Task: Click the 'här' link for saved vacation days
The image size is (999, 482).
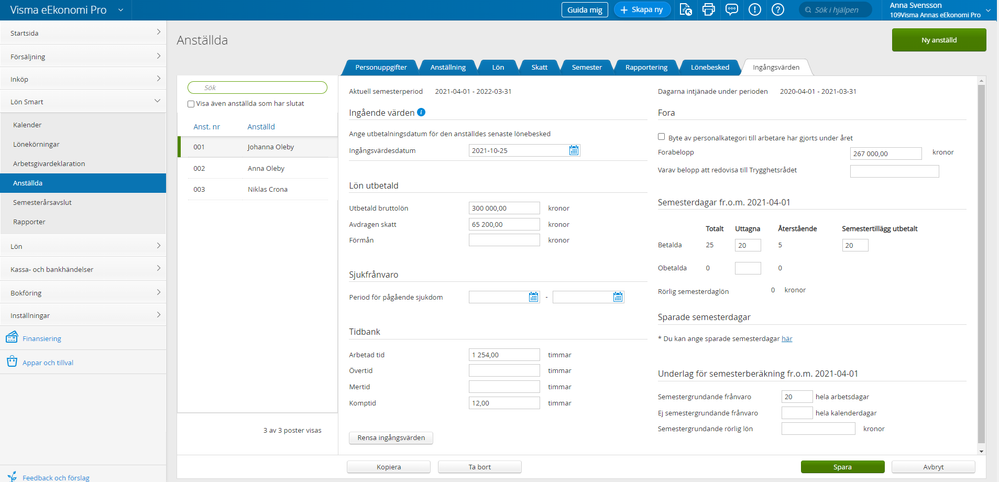Action: [x=787, y=339]
